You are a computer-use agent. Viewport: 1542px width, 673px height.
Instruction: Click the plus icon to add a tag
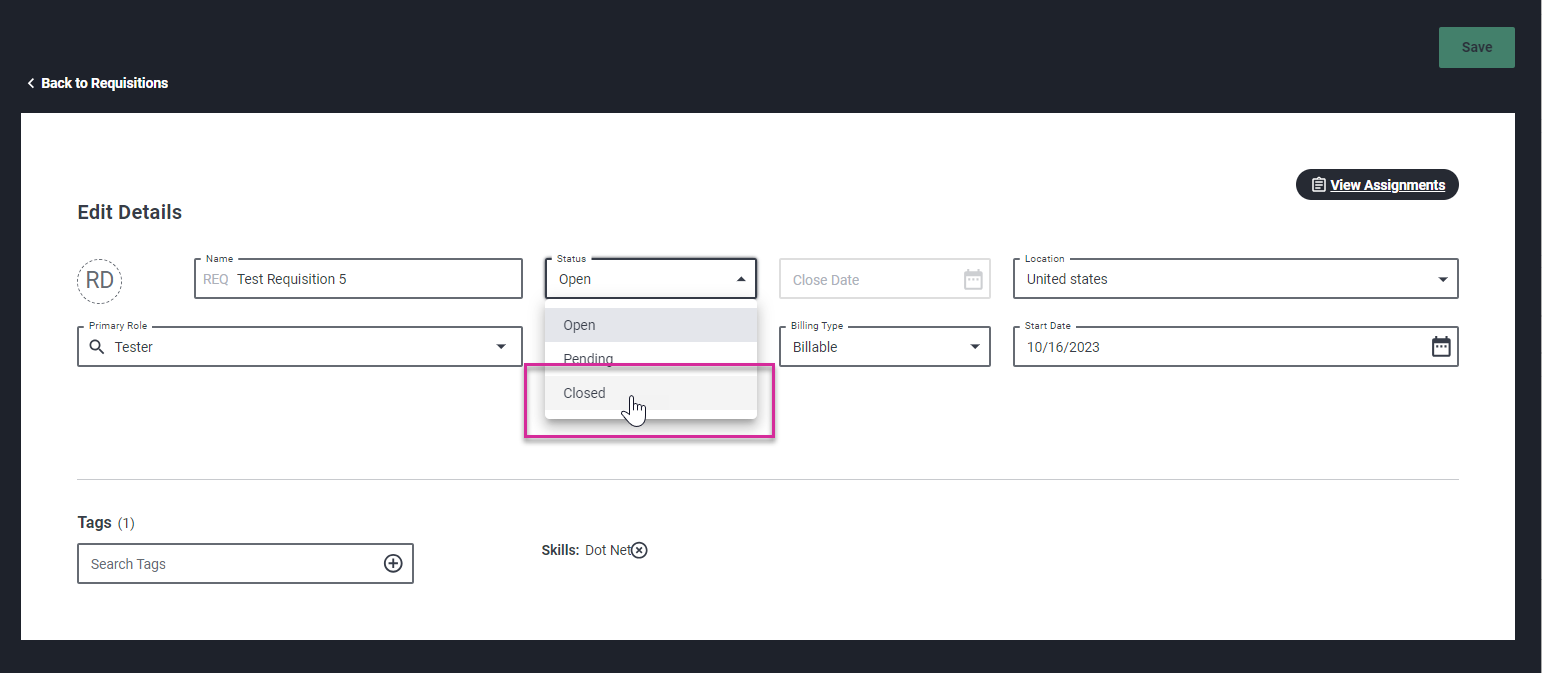[393, 564]
